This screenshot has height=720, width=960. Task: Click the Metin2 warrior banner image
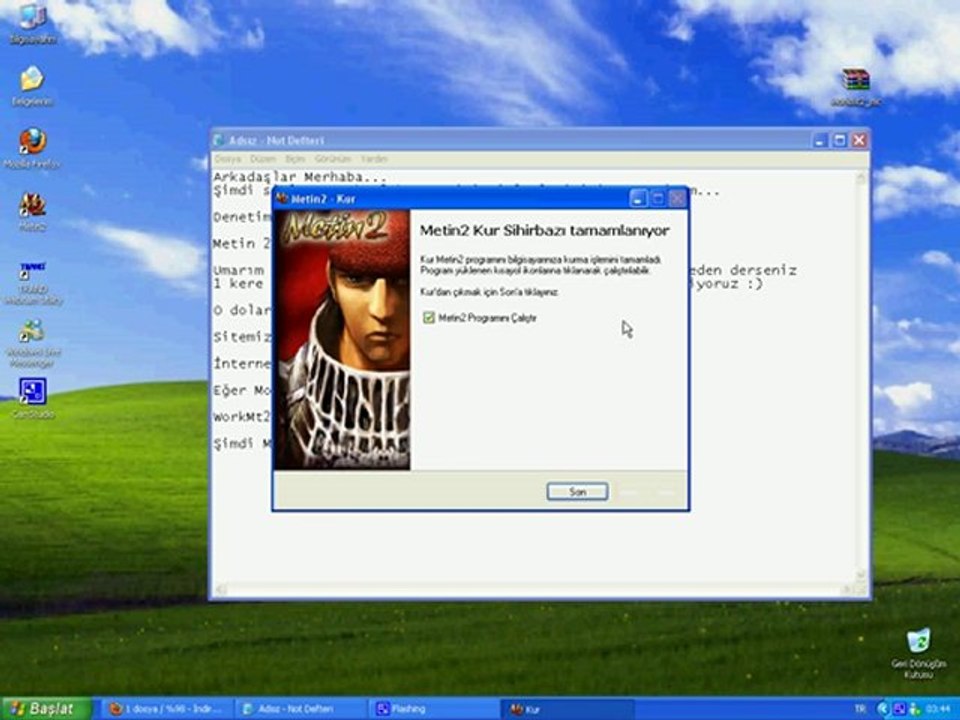click(x=342, y=340)
